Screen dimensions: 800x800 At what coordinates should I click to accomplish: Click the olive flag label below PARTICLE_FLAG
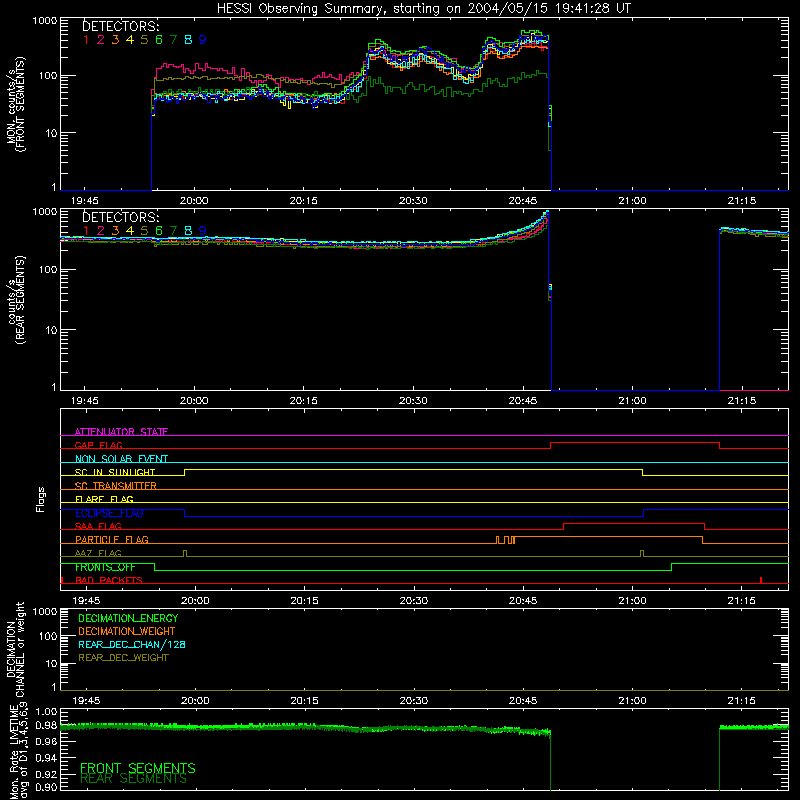pos(98,553)
